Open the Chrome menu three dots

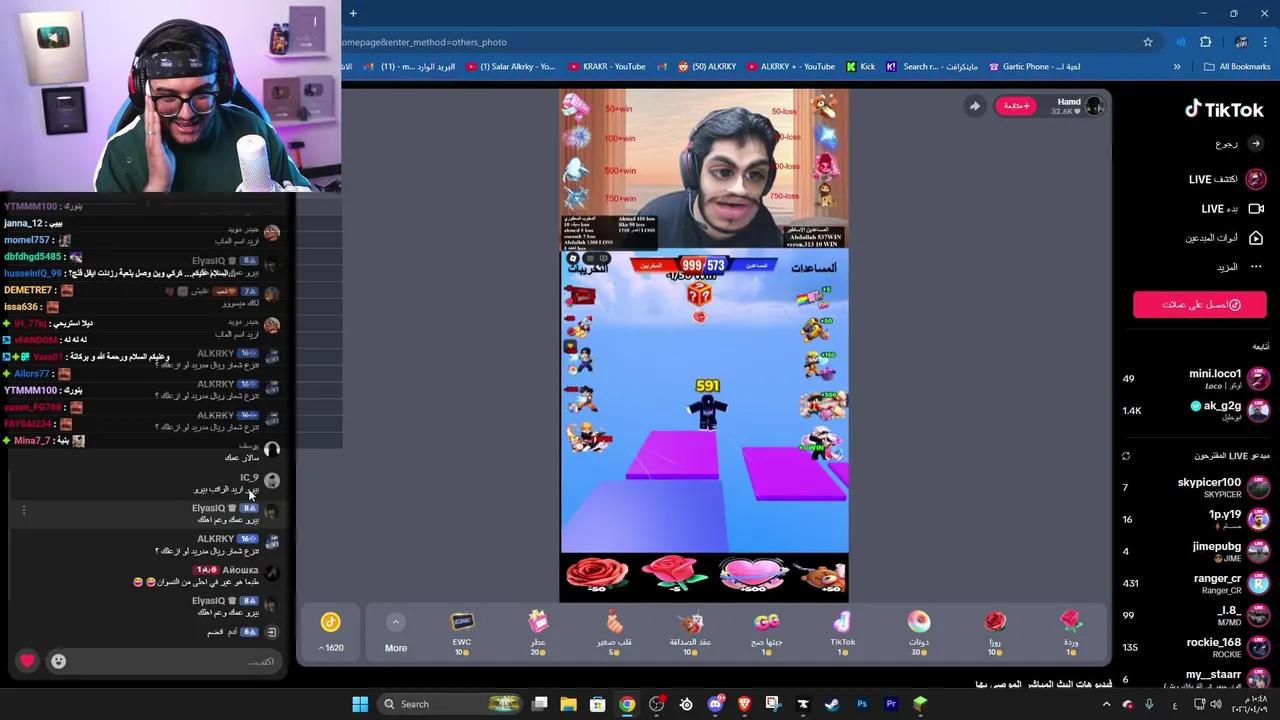tap(1266, 42)
